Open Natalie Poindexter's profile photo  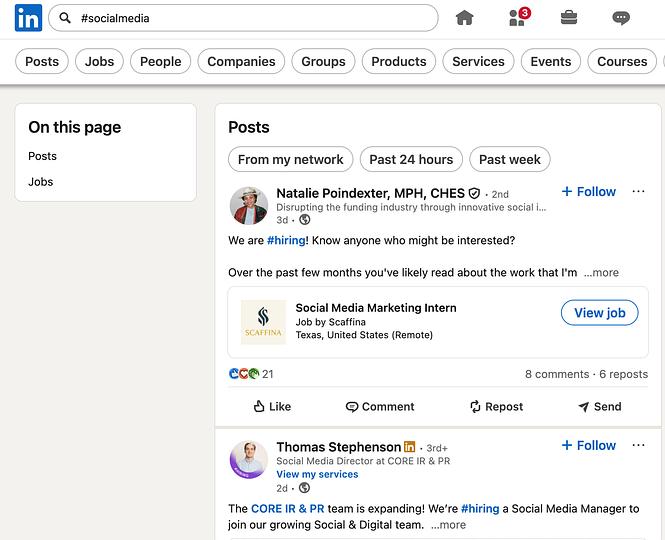click(249, 205)
